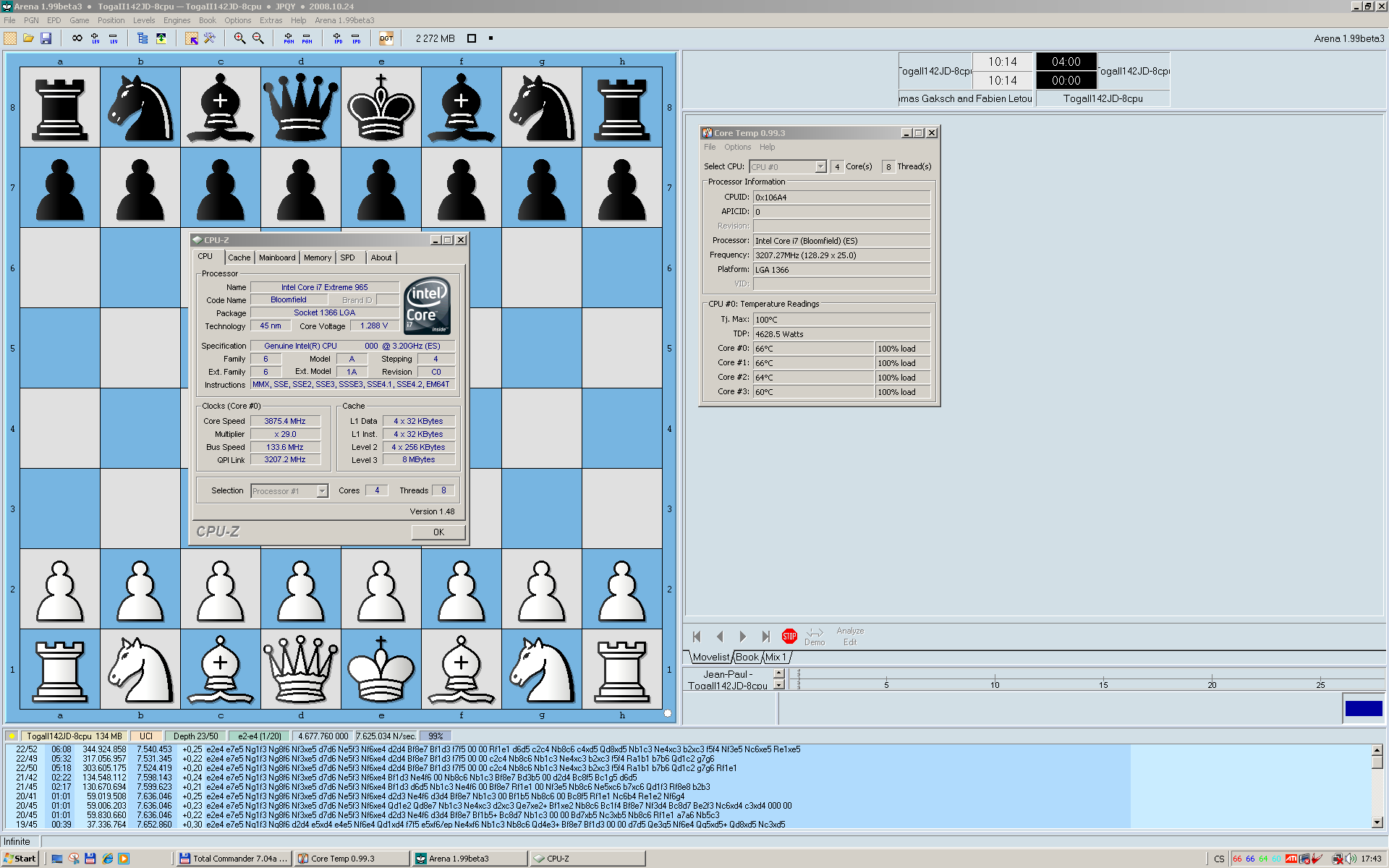Screen dimensions: 1389x868
Task: Click the infinite analysis icon in toolbar
Action: click(77, 38)
